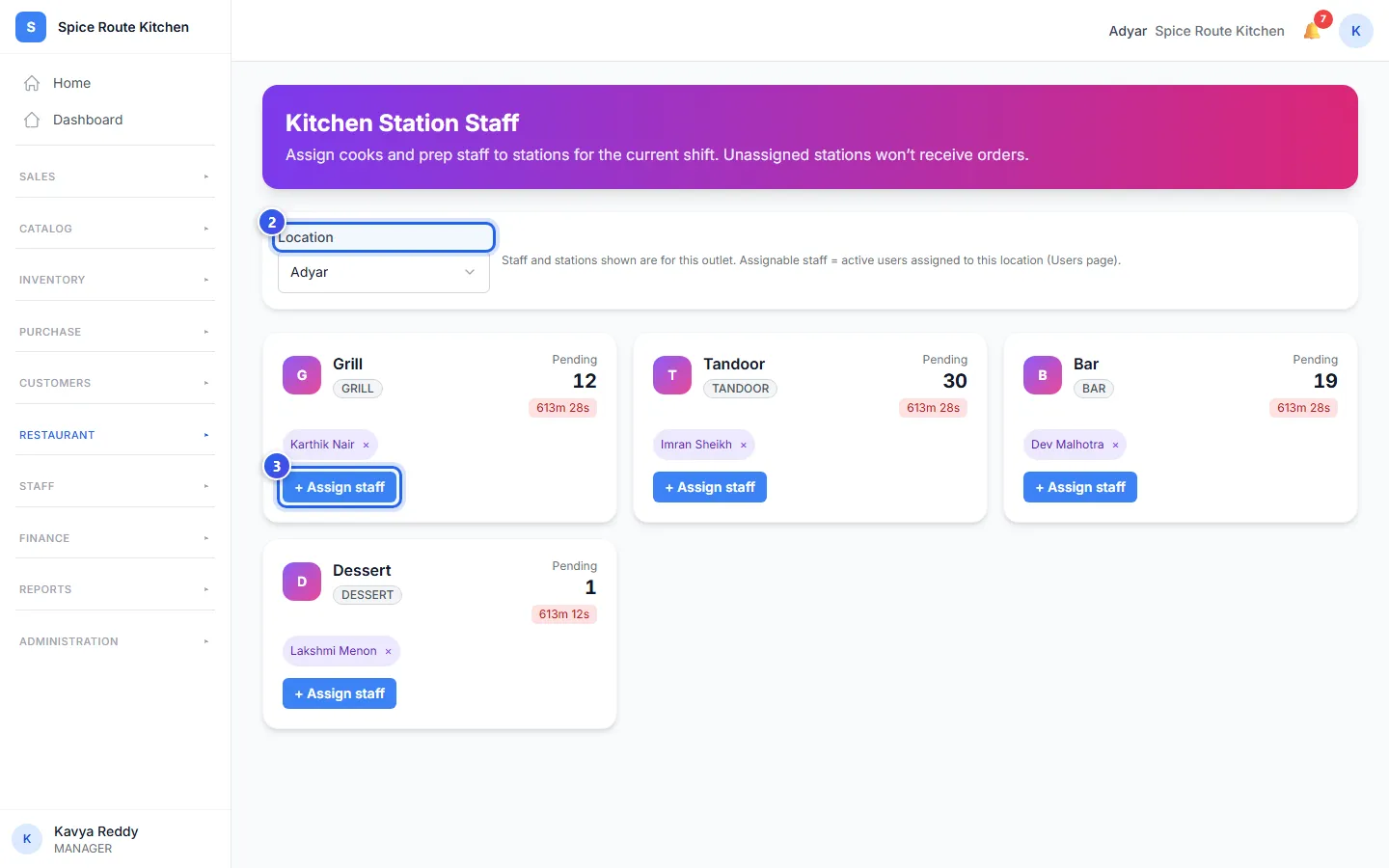Open the user avatar K in top bar

pos(1355,31)
